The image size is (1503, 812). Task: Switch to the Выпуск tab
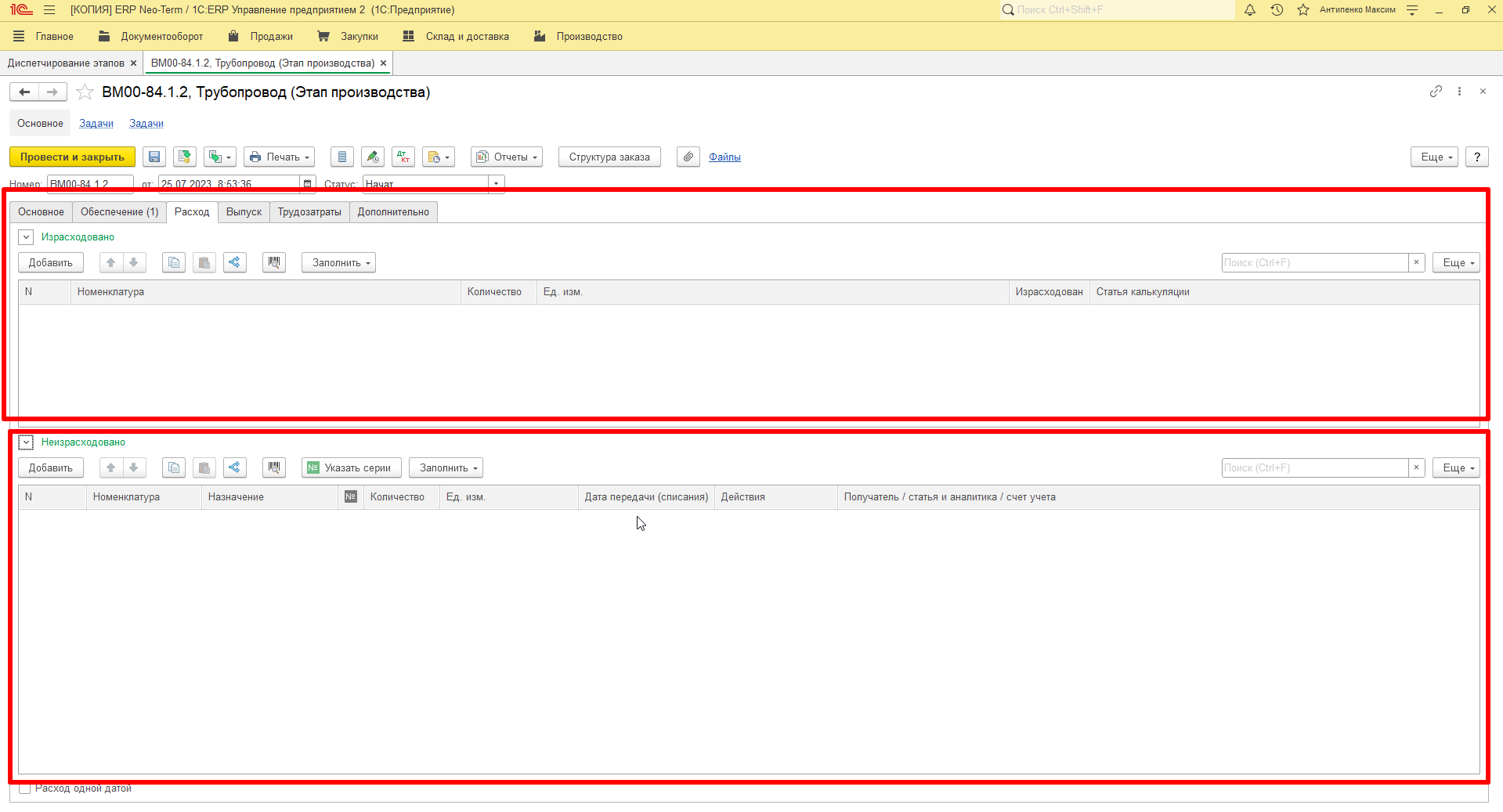244,212
